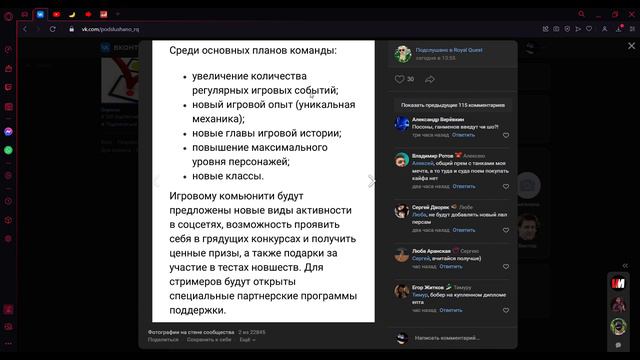Click the address bar URL vk.com
The height and width of the screenshot is (360, 640).
(110, 29)
